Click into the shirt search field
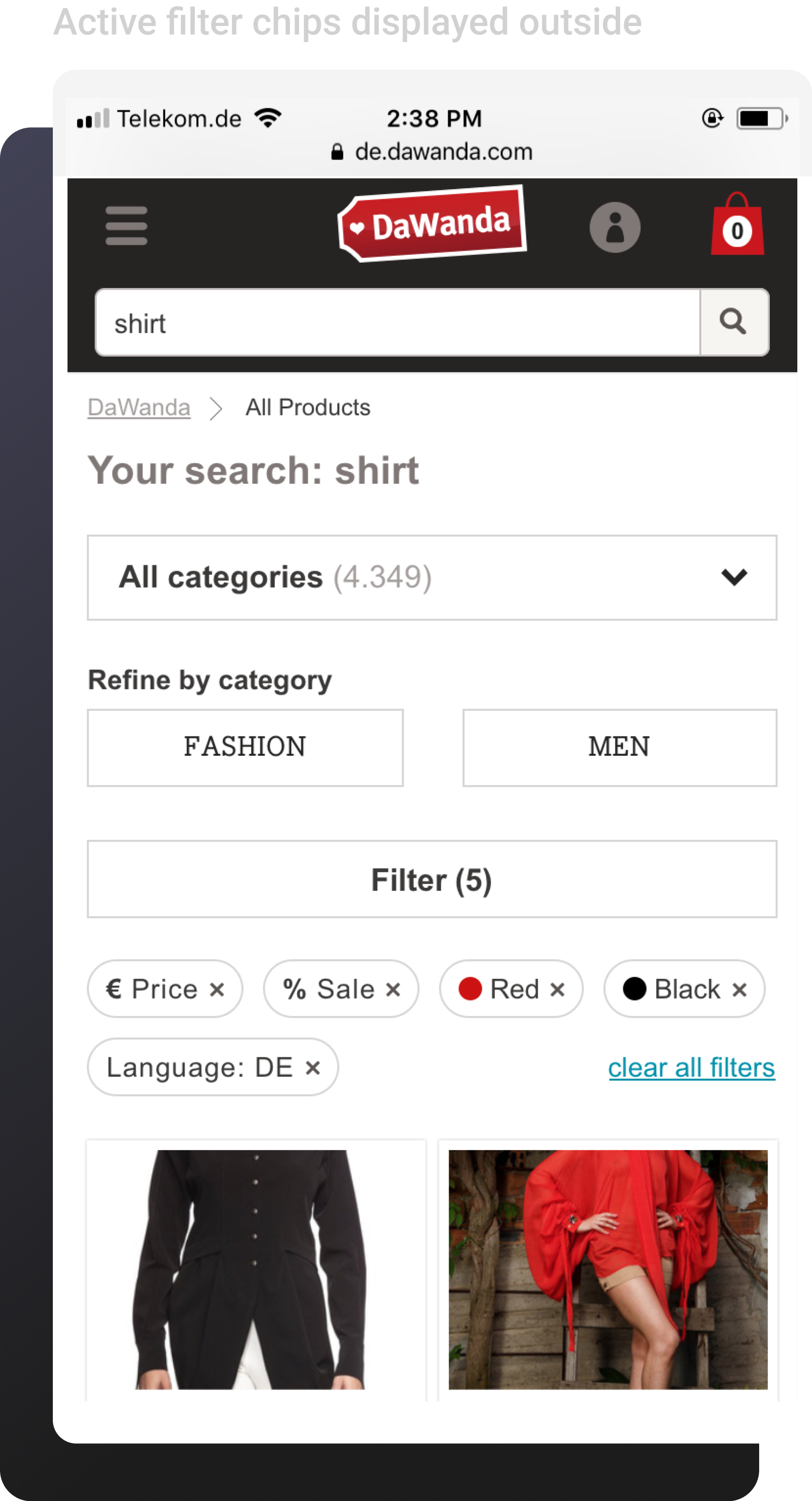The height and width of the screenshot is (1501, 812). [x=398, y=321]
